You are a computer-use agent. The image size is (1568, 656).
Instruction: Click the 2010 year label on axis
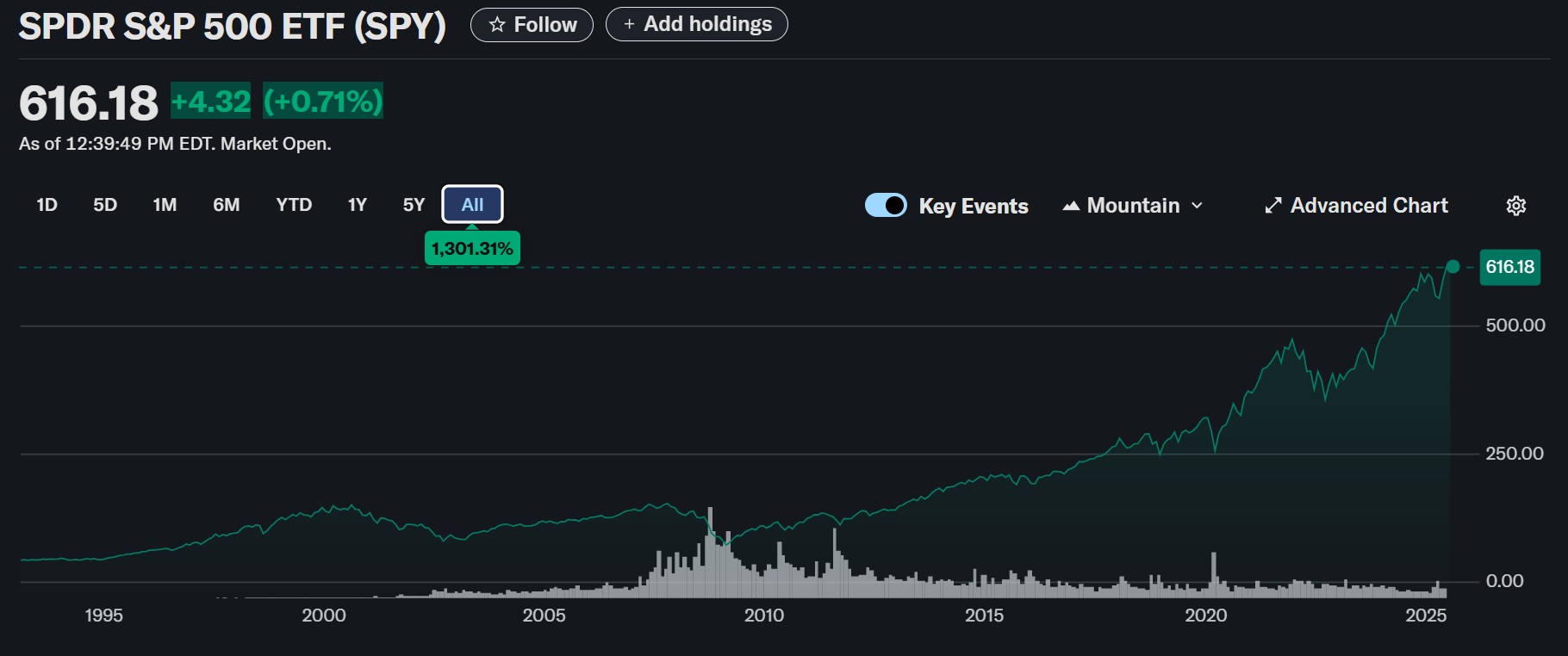(x=764, y=616)
